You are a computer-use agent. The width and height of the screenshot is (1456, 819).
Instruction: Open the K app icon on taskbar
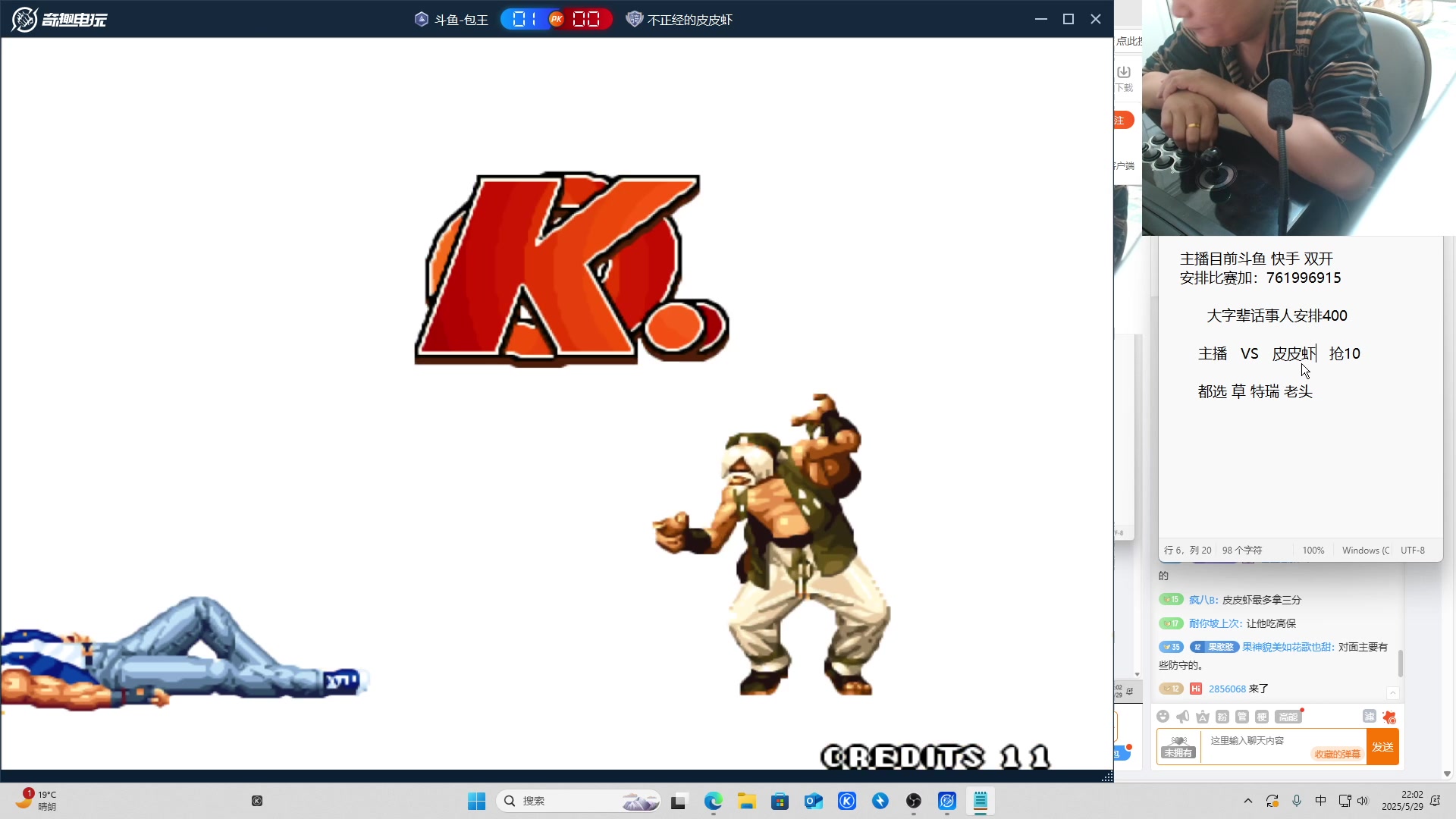(x=847, y=801)
